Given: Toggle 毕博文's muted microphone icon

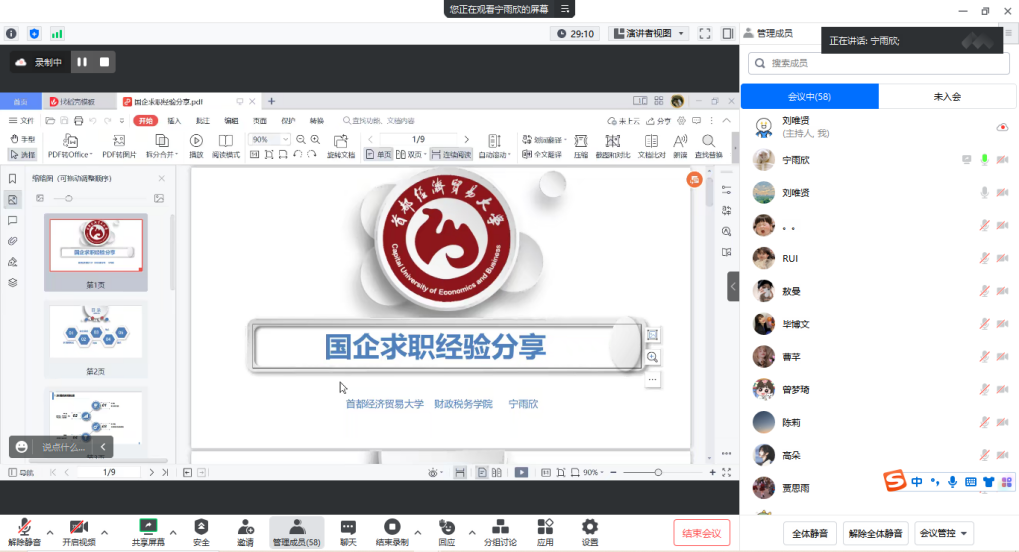Looking at the screenshot, I should coord(985,324).
